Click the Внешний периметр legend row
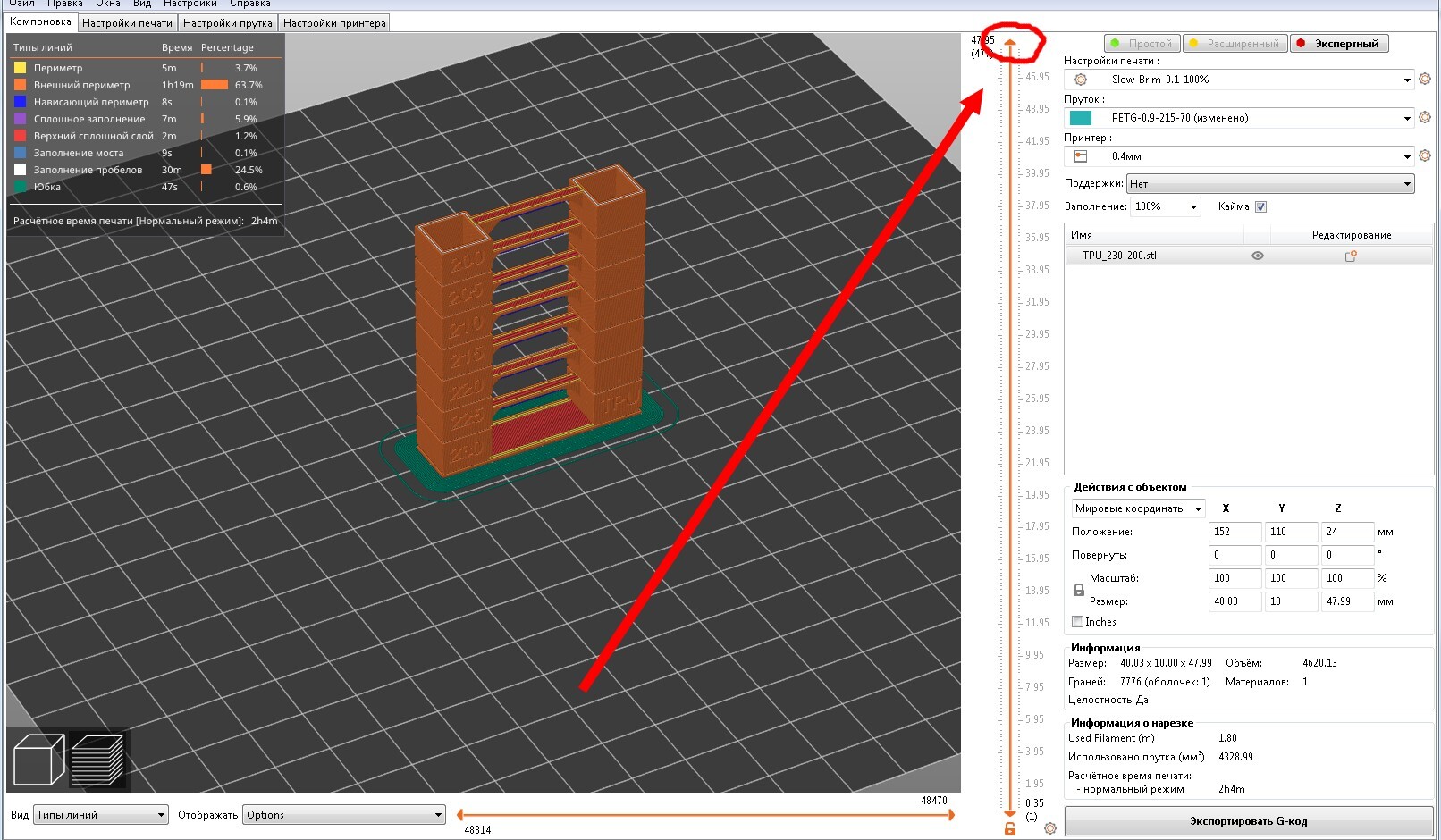This screenshot has width=1441, height=840. pos(146,85)
